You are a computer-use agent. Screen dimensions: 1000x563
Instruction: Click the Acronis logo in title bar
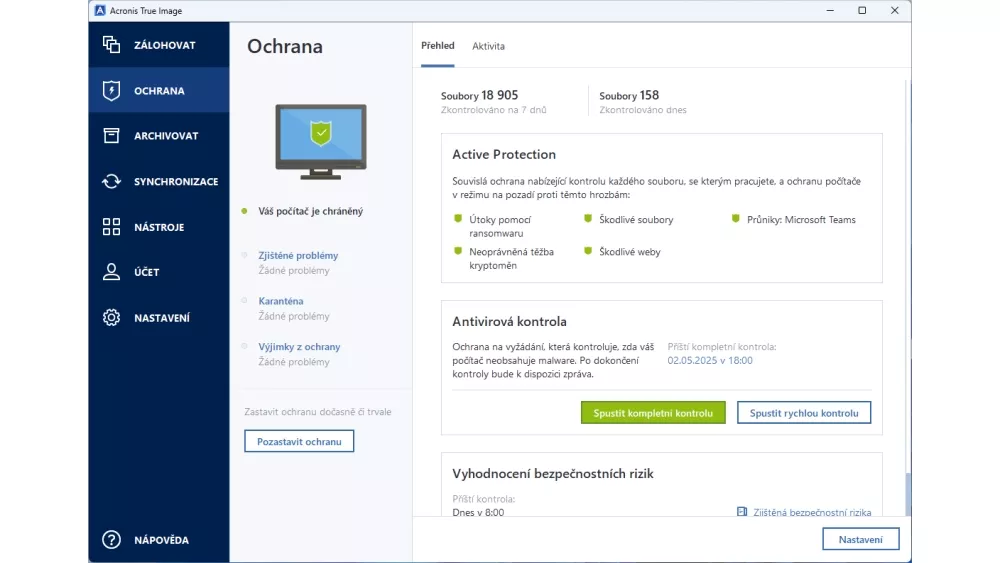101,10
